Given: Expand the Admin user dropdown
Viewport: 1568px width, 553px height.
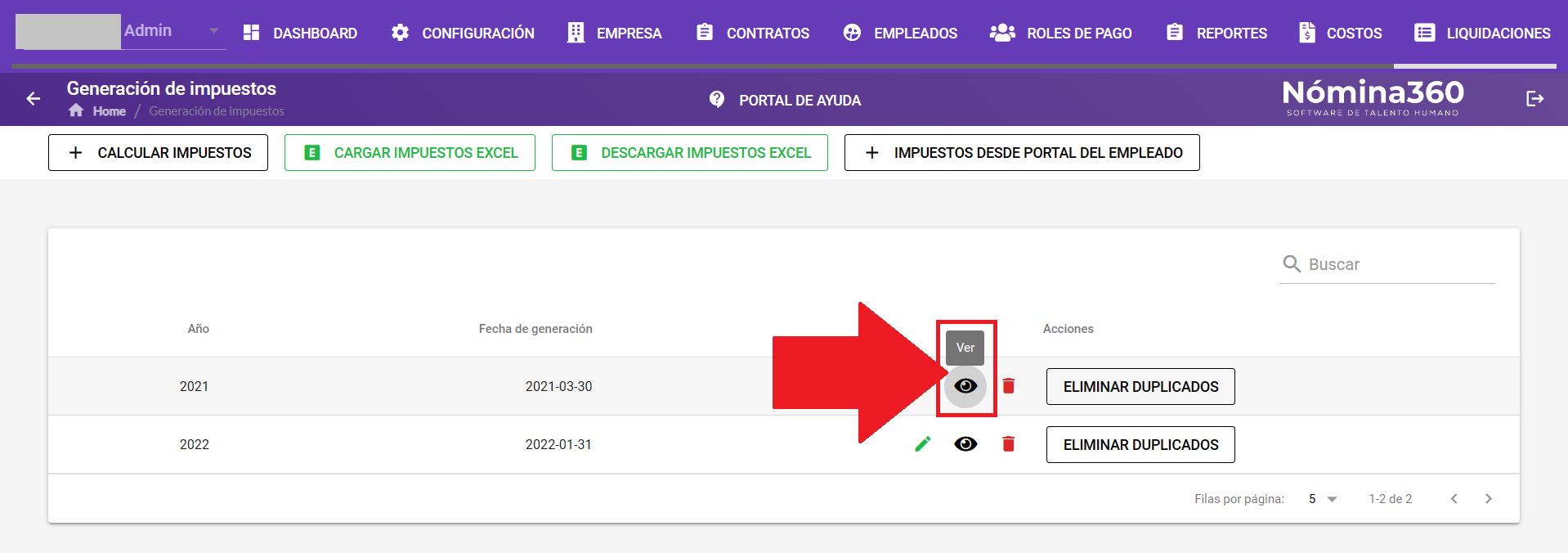Looking at the screenshot, I should (213, 31).
